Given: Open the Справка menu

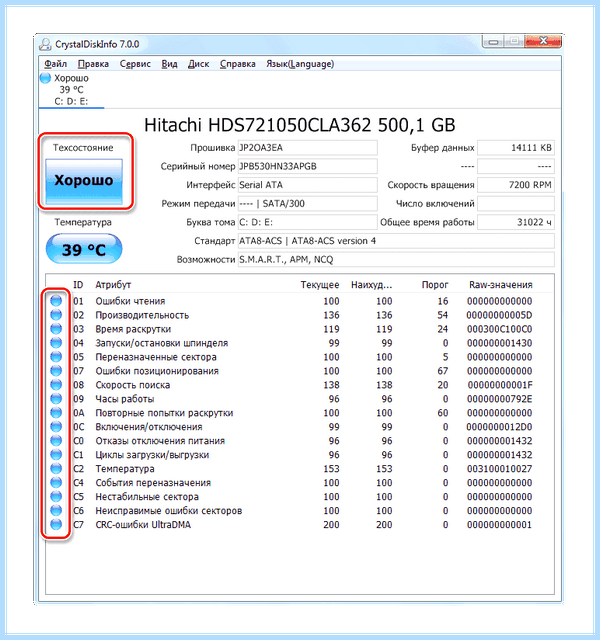Looking at the screenshot, I should [x=238, y=64].
